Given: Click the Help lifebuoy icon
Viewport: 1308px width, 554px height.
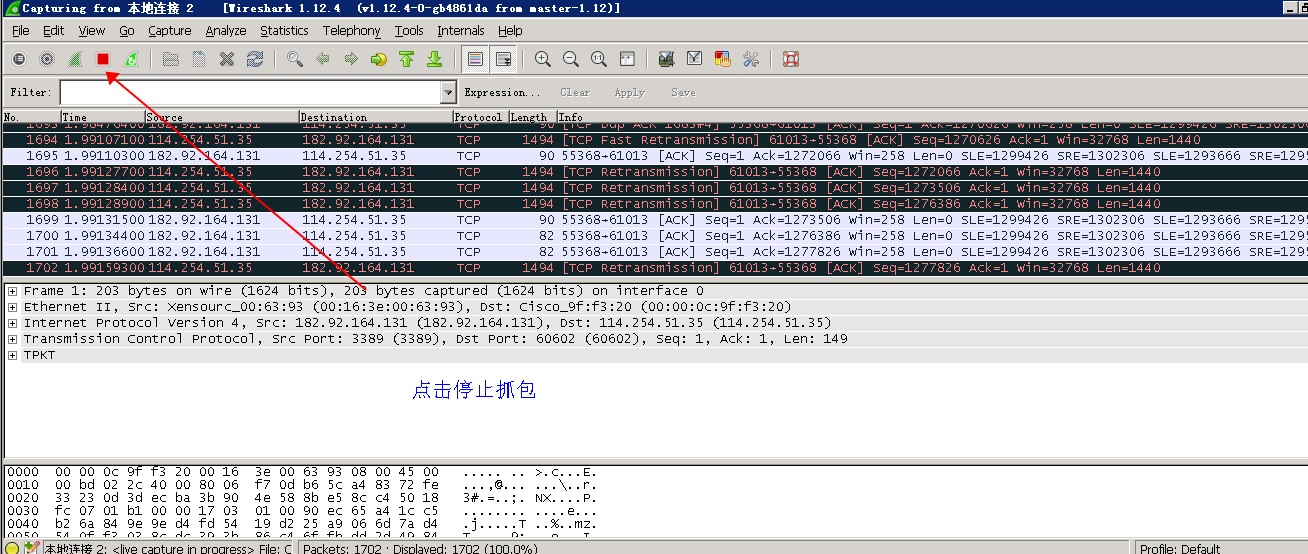Looking at the screenshot, I should click(x=791, y=59).
